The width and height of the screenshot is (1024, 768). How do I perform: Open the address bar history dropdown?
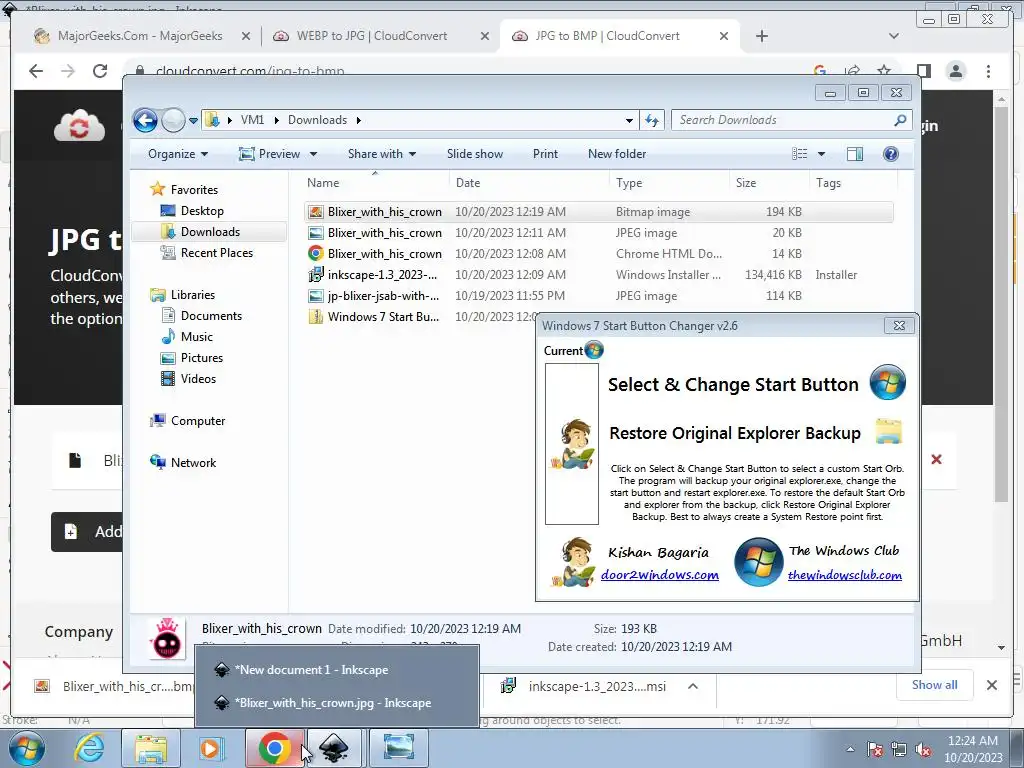click(629, 120)
